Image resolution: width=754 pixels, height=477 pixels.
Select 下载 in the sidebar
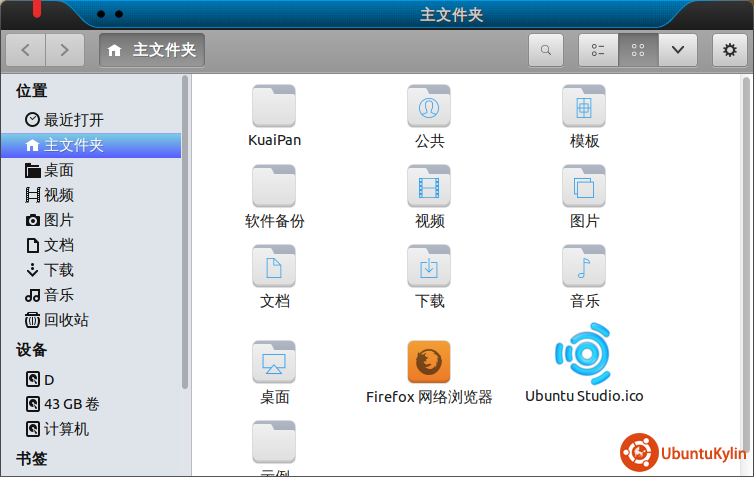[58, 270]
